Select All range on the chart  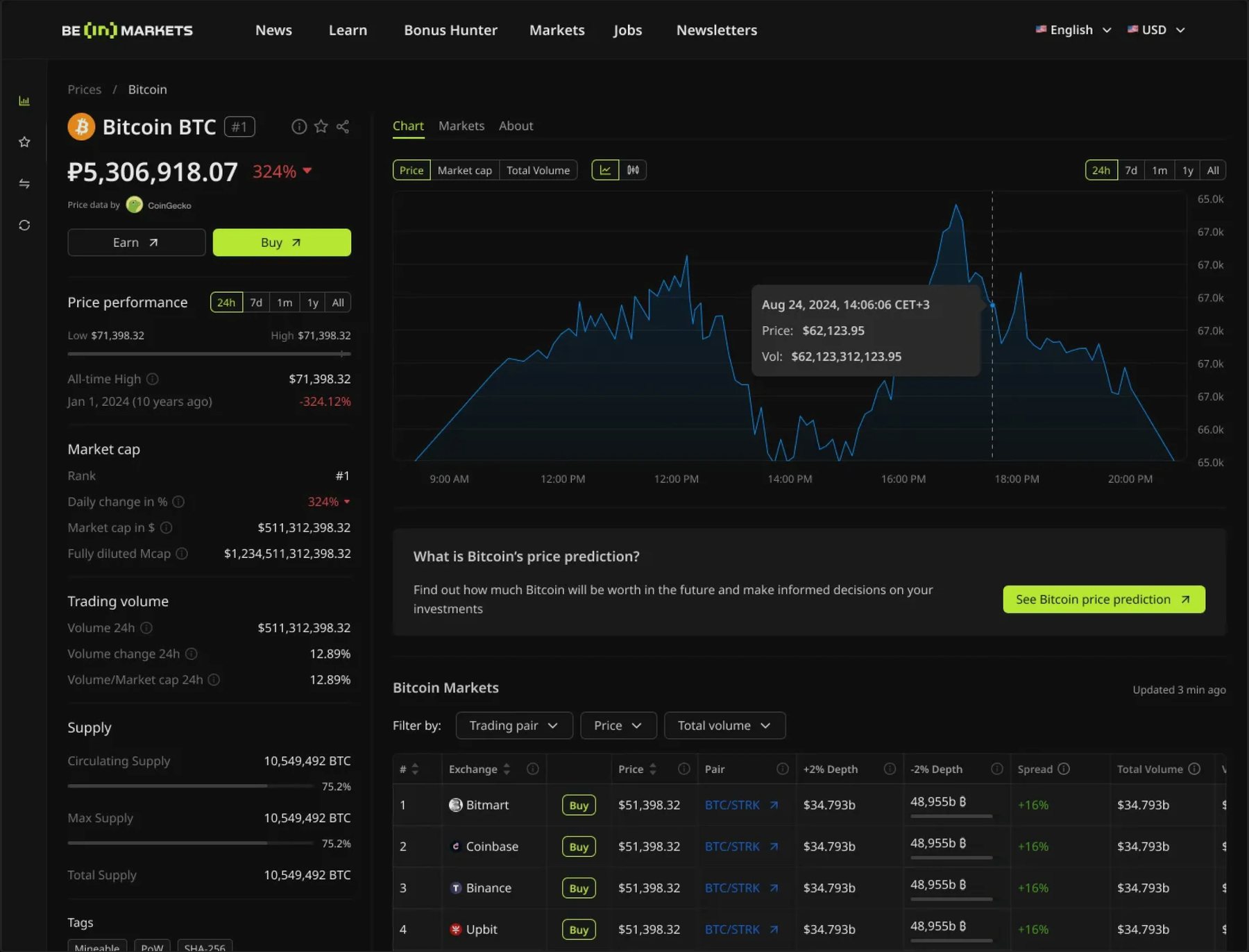pyautogui.click(x=1213, y=170)
